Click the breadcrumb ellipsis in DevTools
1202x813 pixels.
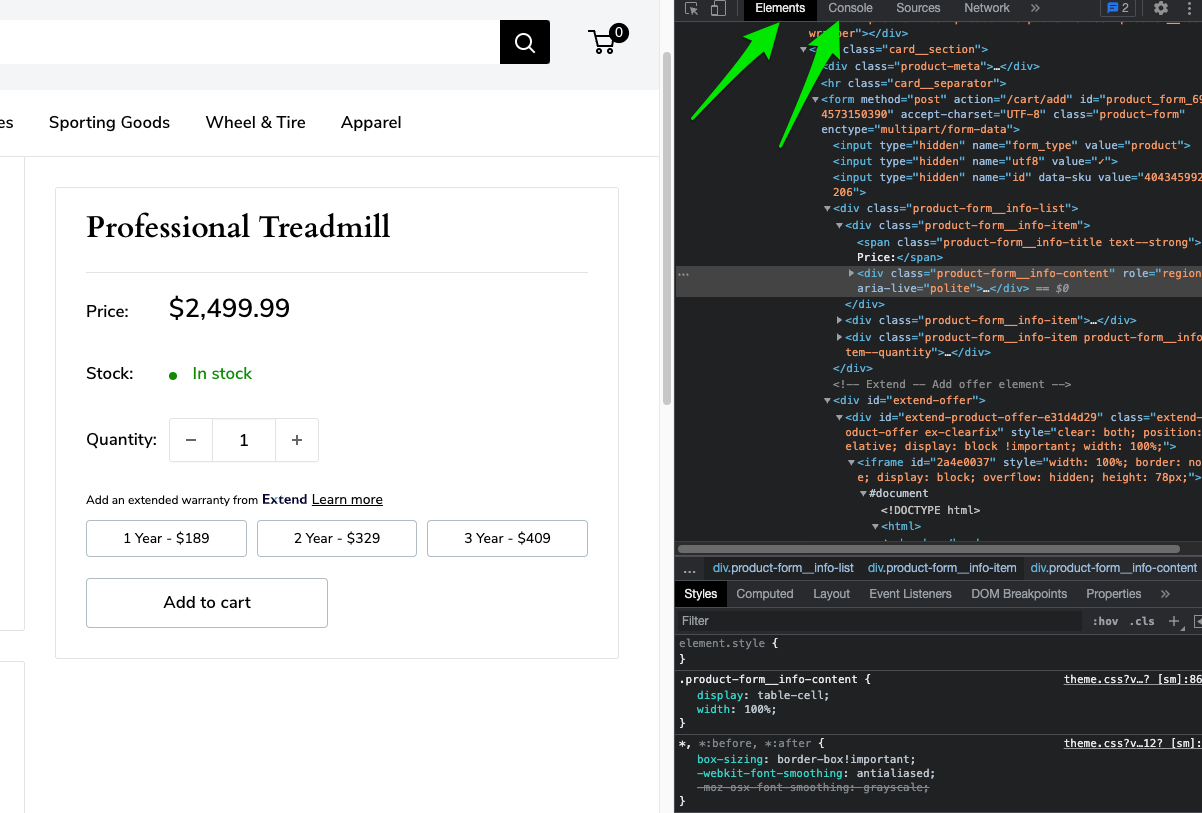coord(689,568)
